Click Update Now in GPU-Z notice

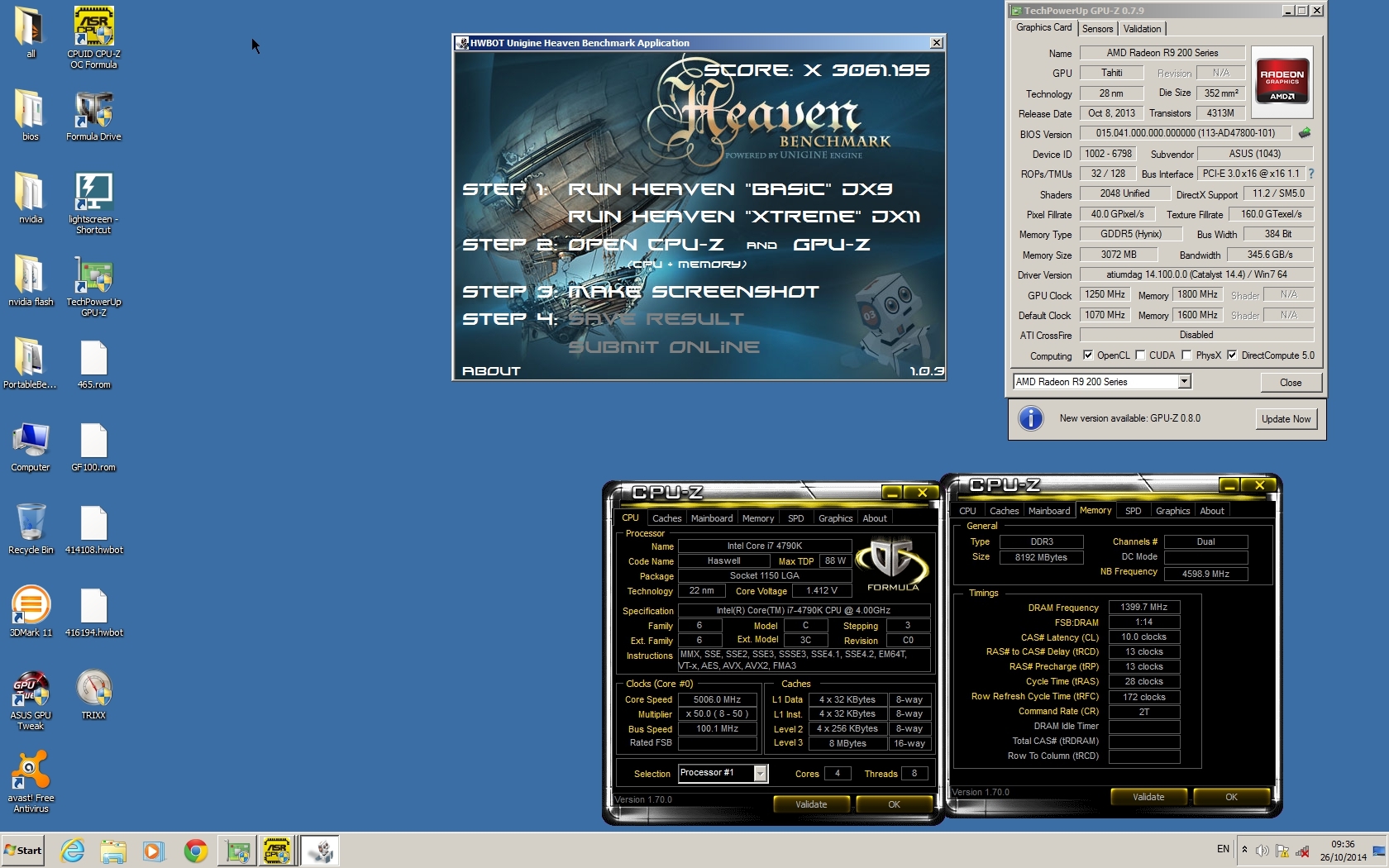pyautogui.click(x=1286, y=419)
